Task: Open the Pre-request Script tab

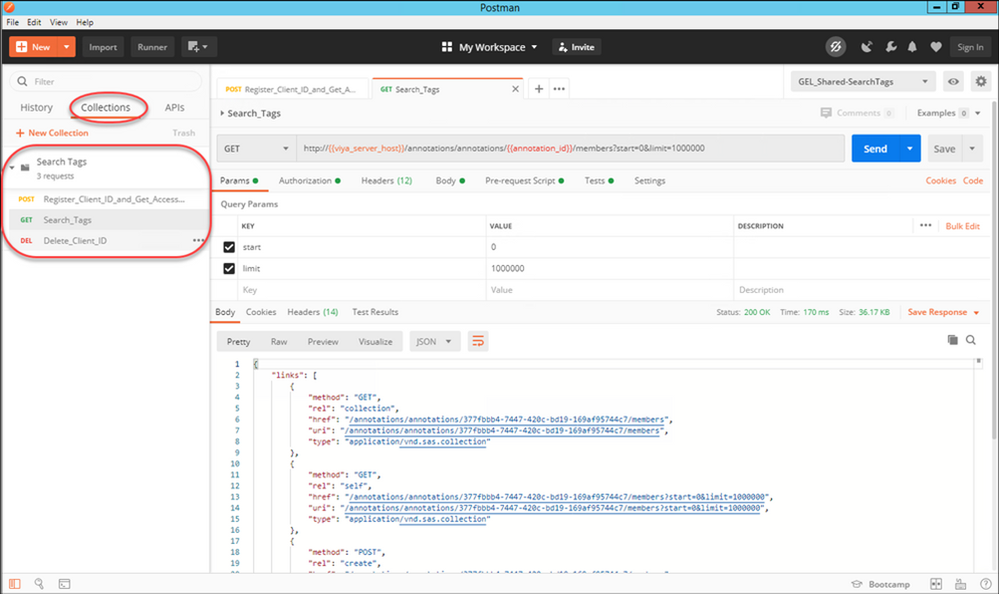Action: tap(524, 181)
